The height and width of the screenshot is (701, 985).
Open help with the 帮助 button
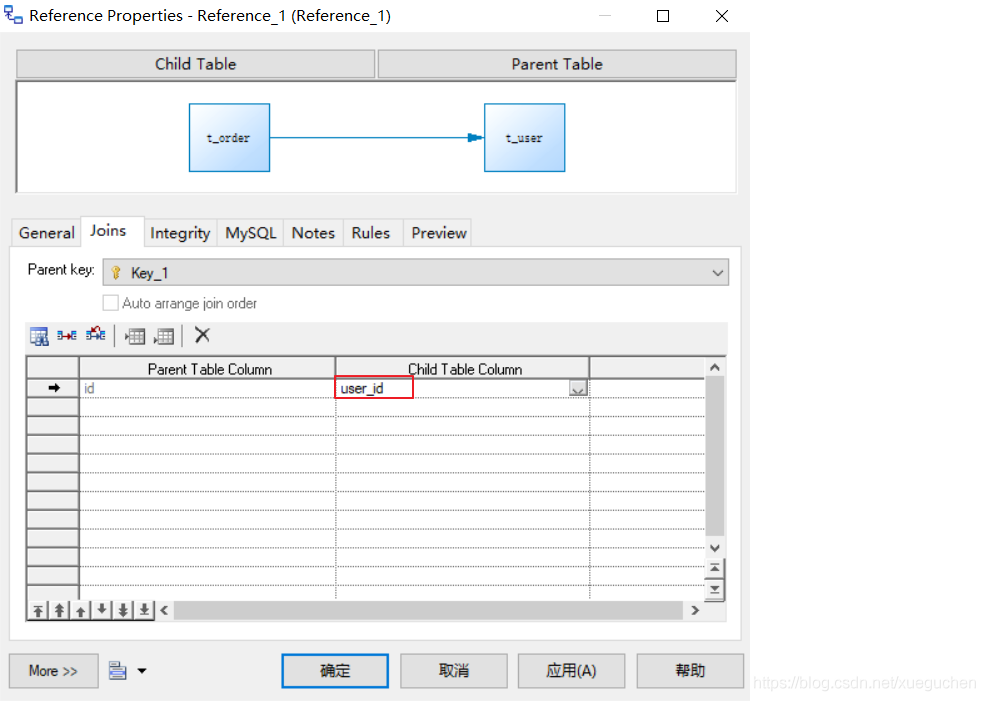[x=690, y=671]
